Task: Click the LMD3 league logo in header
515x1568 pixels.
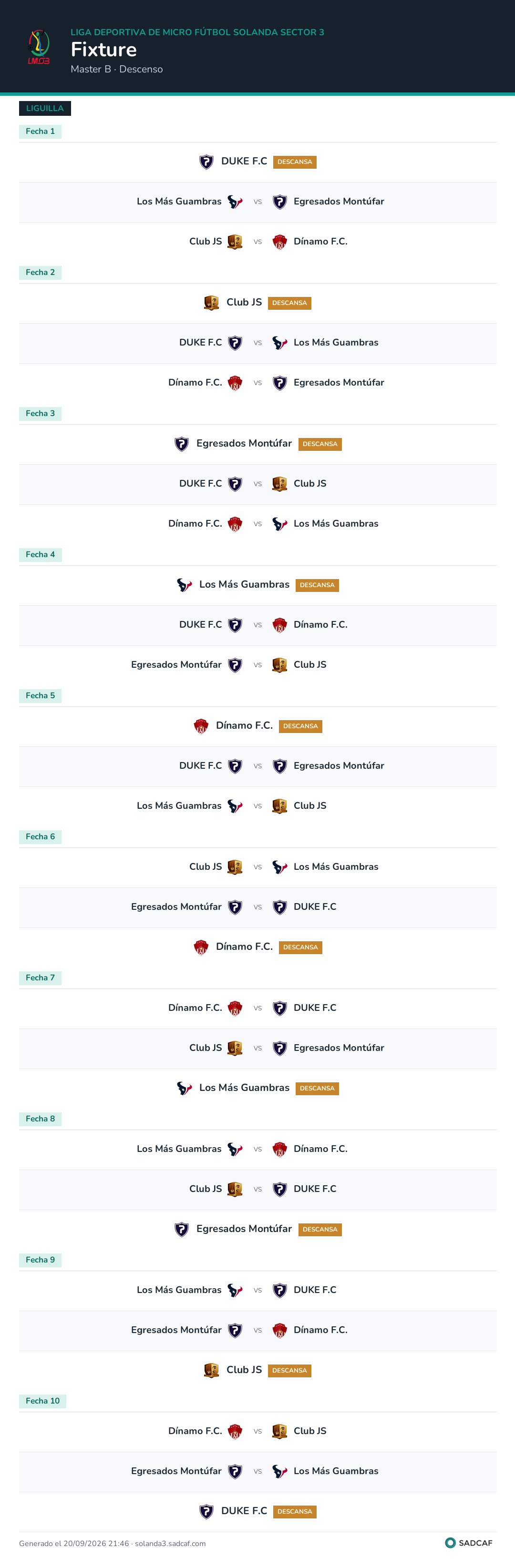Action: 39,48
